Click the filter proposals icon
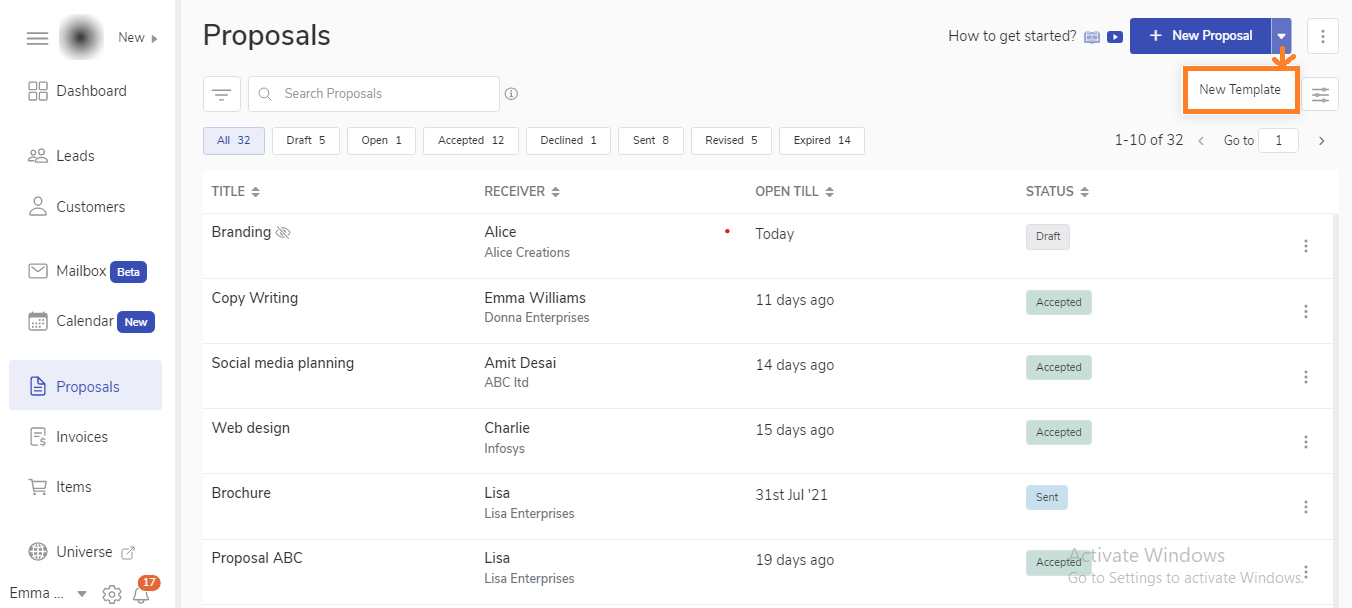 point(221,94)
